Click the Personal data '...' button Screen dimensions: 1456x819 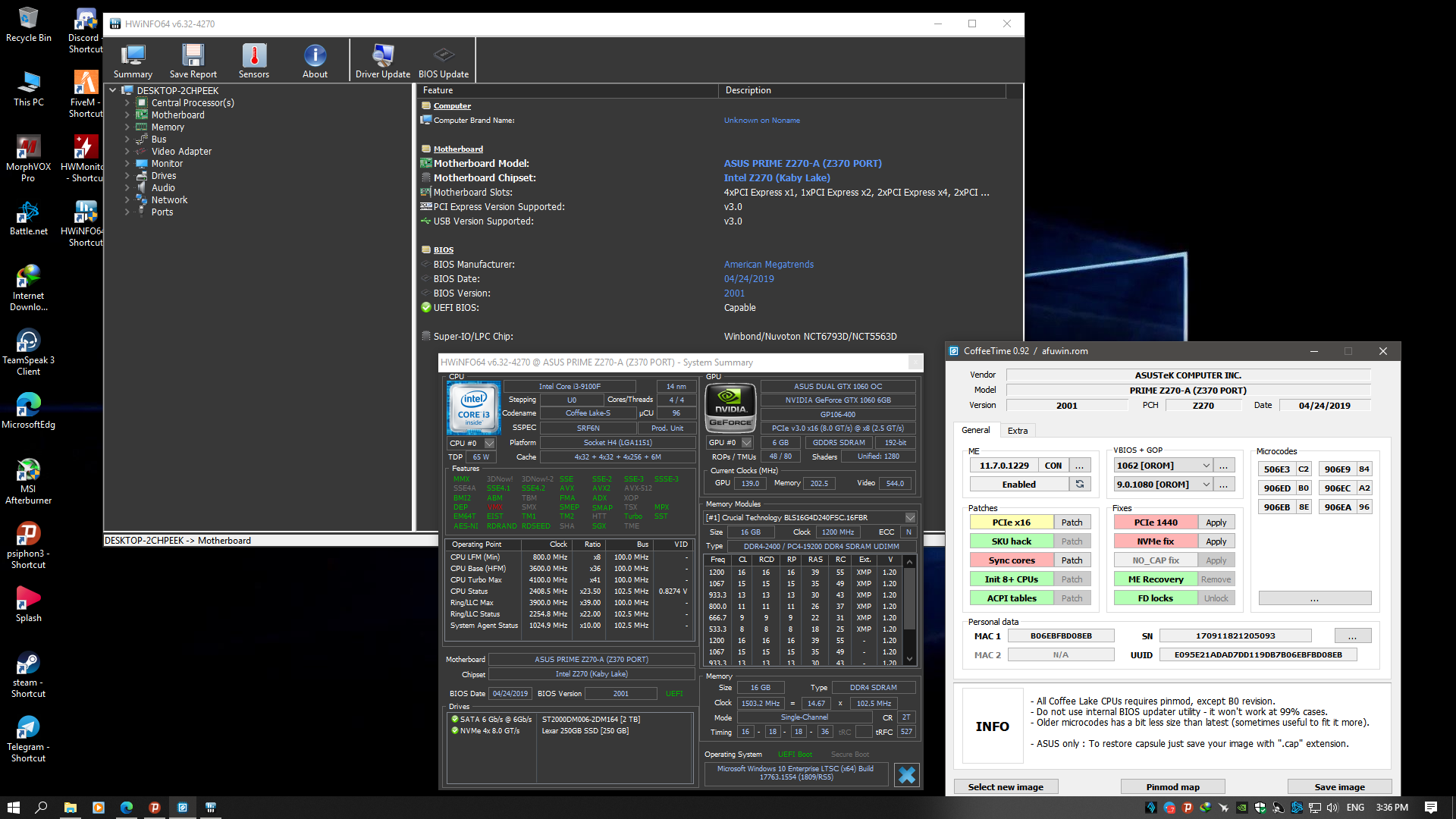1353,635
